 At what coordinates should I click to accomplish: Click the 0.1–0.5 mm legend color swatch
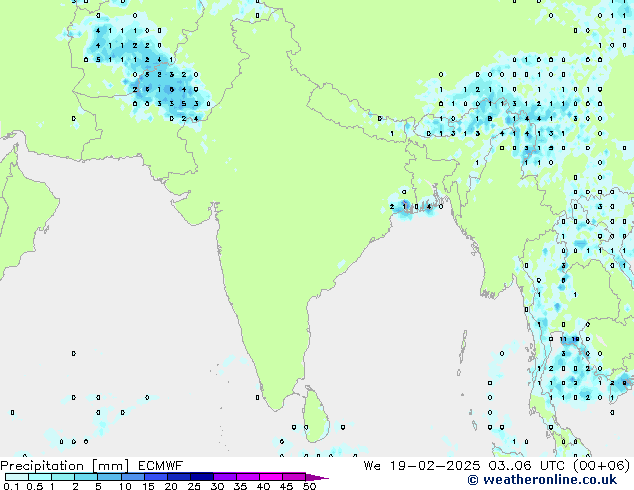(17, 477)
